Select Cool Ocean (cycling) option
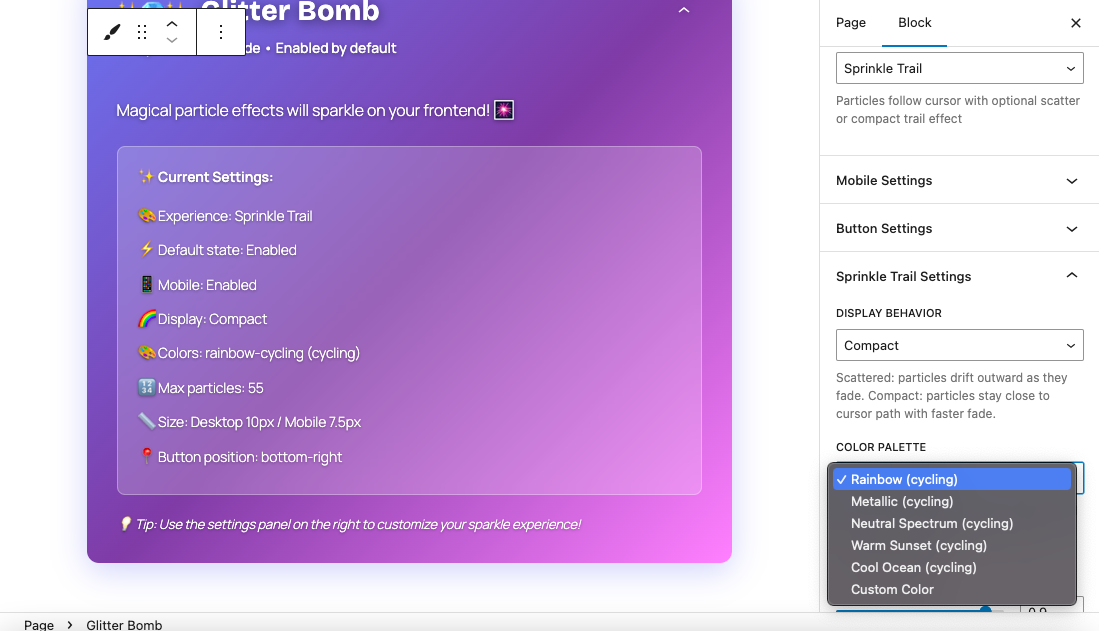The height and width of the screenshot is (631, 1099). (x=913, y=568)
